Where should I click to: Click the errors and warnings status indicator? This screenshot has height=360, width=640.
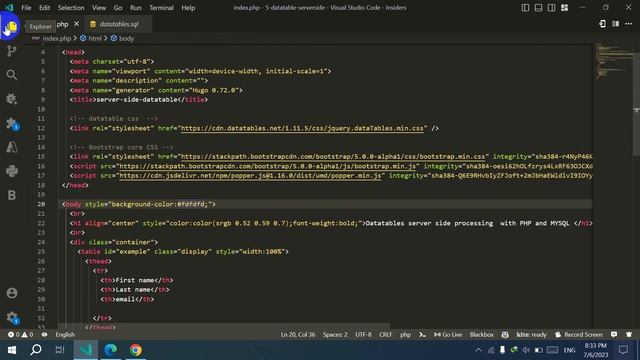point(20,334)
